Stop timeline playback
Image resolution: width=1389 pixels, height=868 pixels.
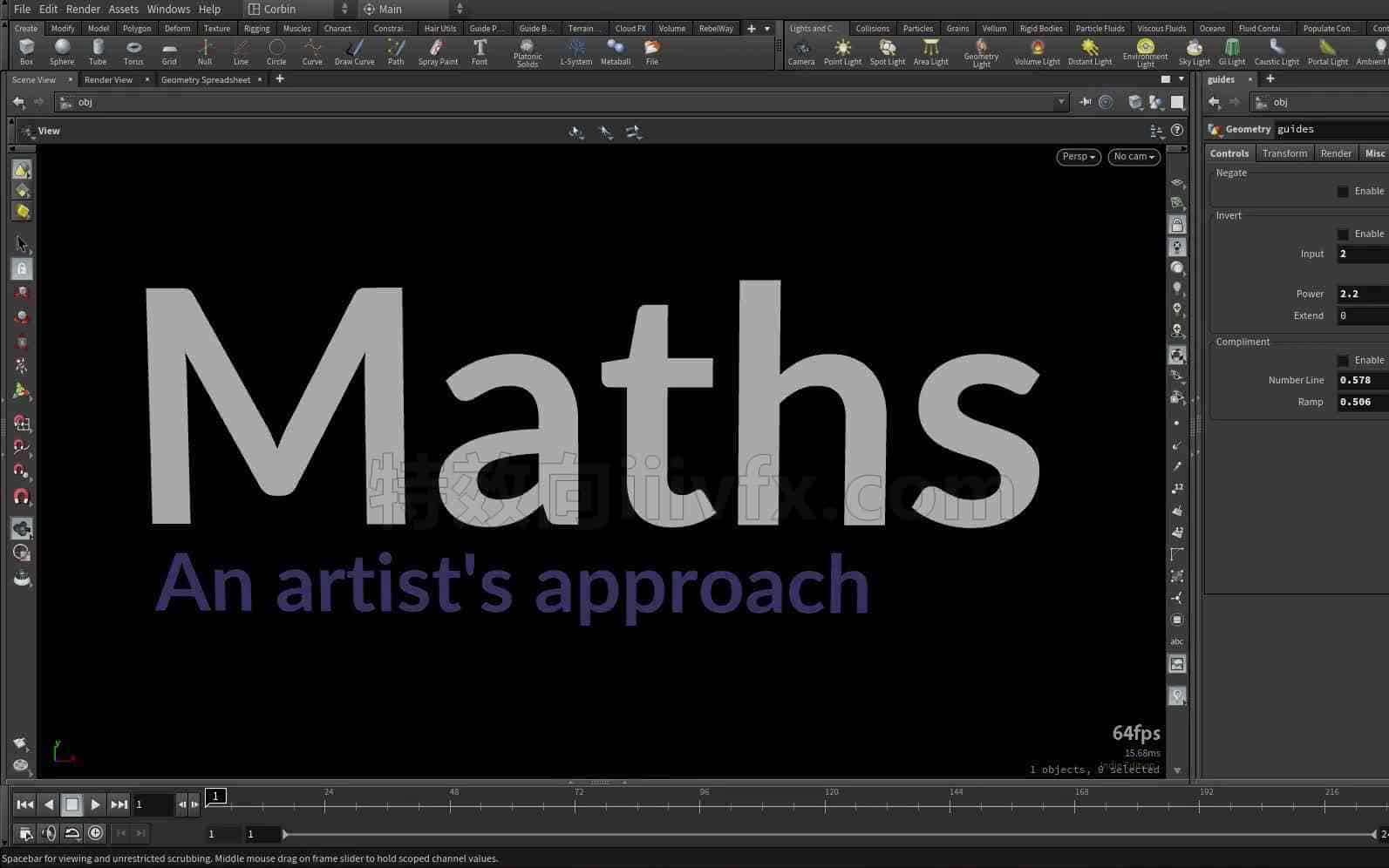point(72,804)
